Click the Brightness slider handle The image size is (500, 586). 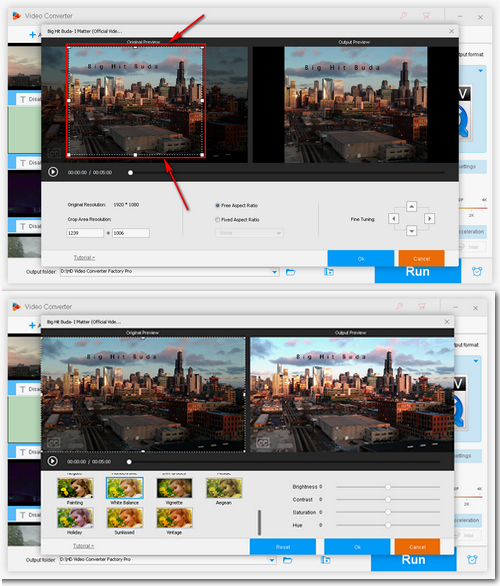[x=388, y=487]
